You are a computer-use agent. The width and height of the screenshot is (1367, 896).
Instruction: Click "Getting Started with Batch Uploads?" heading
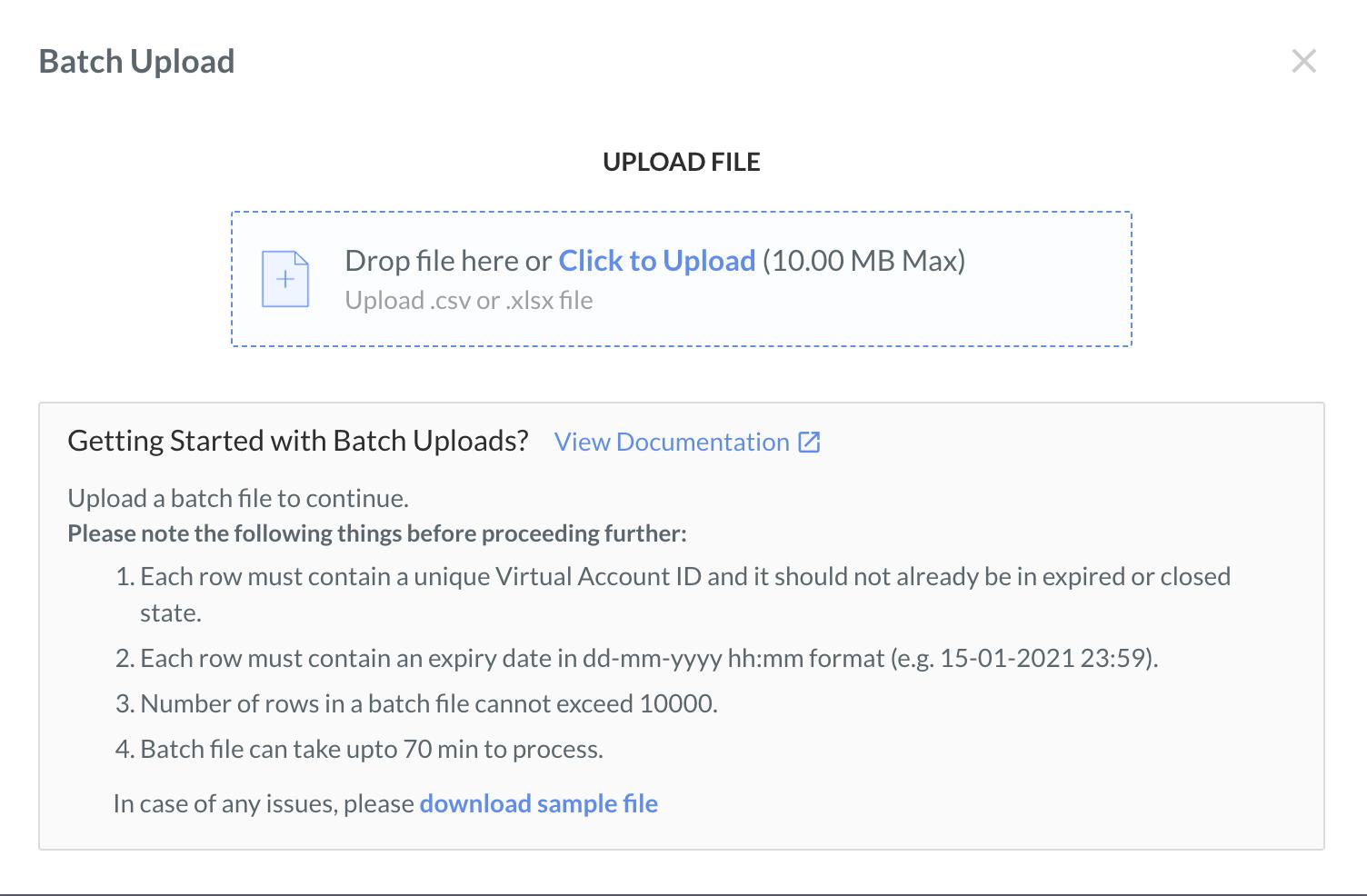coord(298,441)
